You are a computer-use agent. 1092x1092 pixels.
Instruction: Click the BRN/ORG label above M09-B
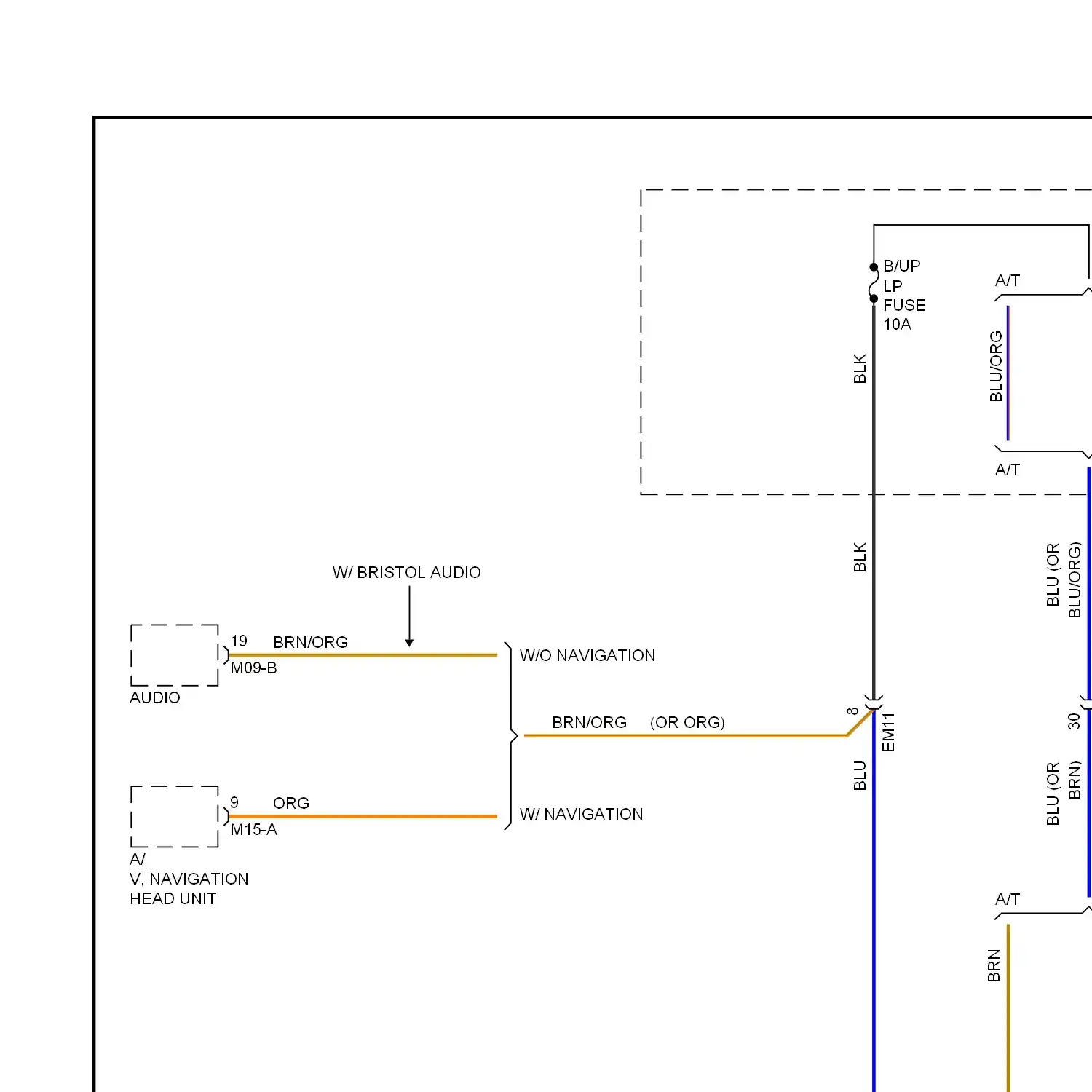[310, 642]
